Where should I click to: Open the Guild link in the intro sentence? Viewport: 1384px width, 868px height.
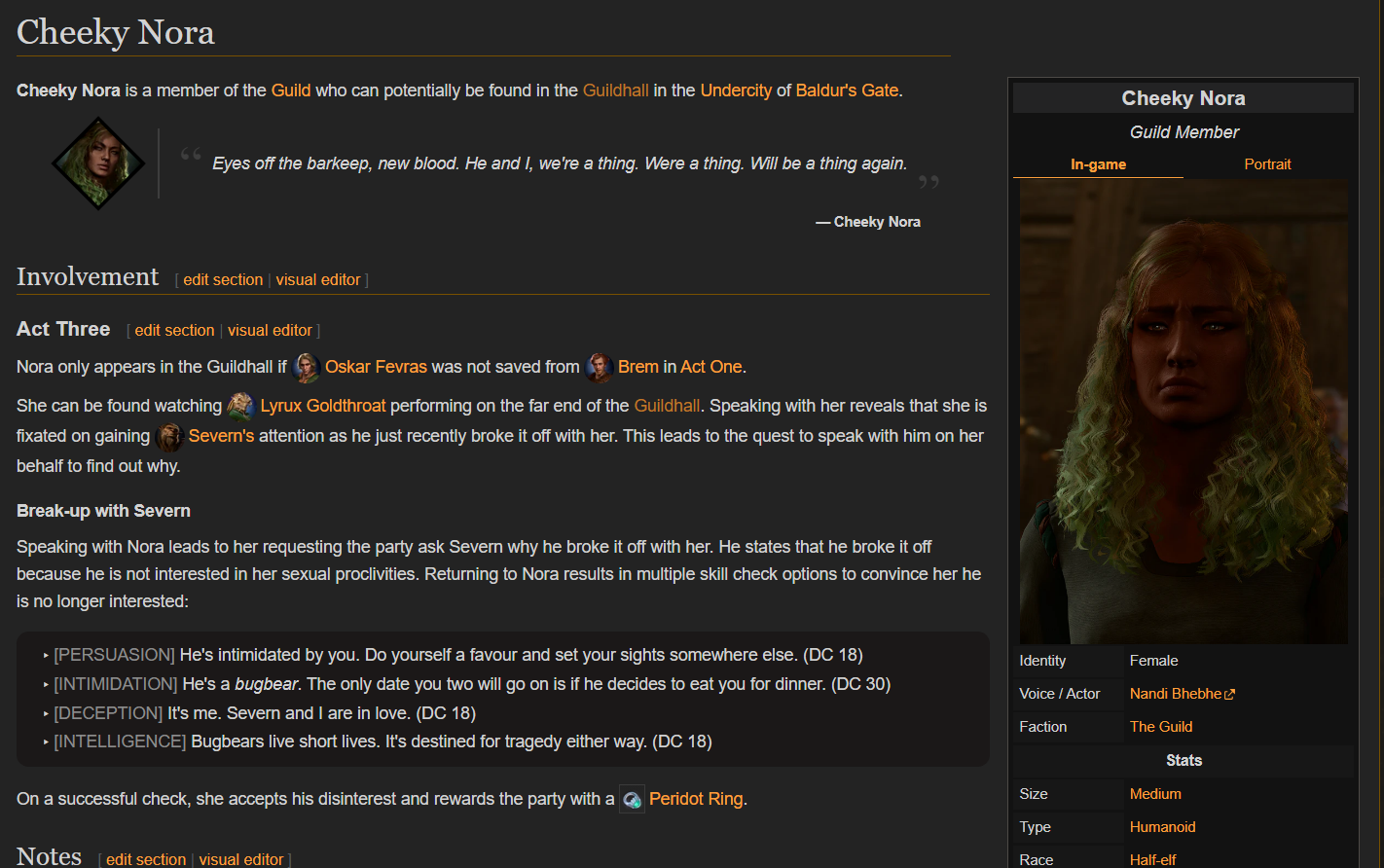click(291, 90)
